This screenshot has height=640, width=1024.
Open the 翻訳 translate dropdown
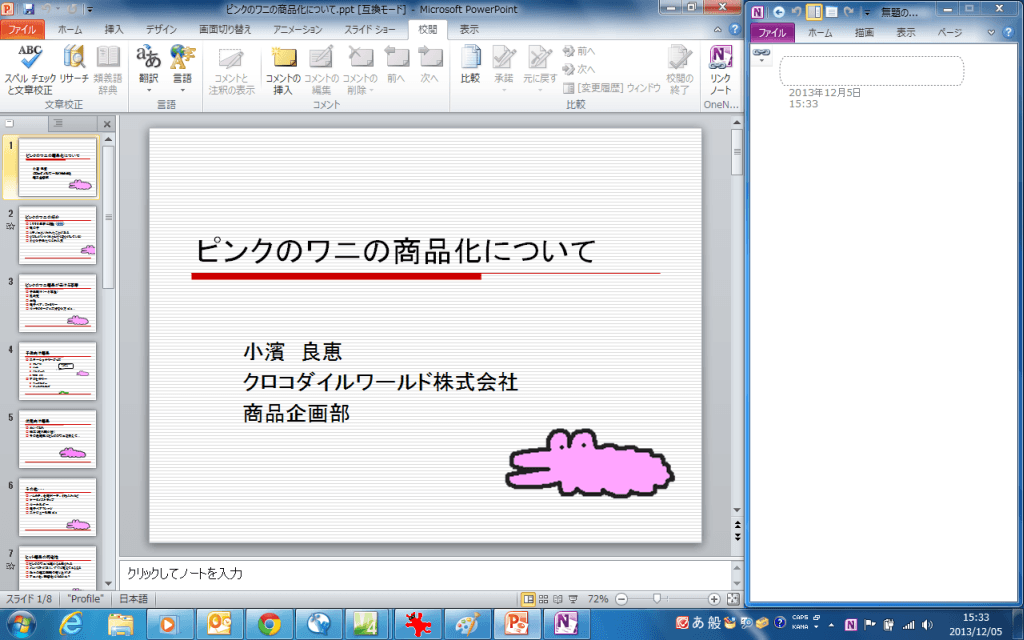[x=149, y=69]
